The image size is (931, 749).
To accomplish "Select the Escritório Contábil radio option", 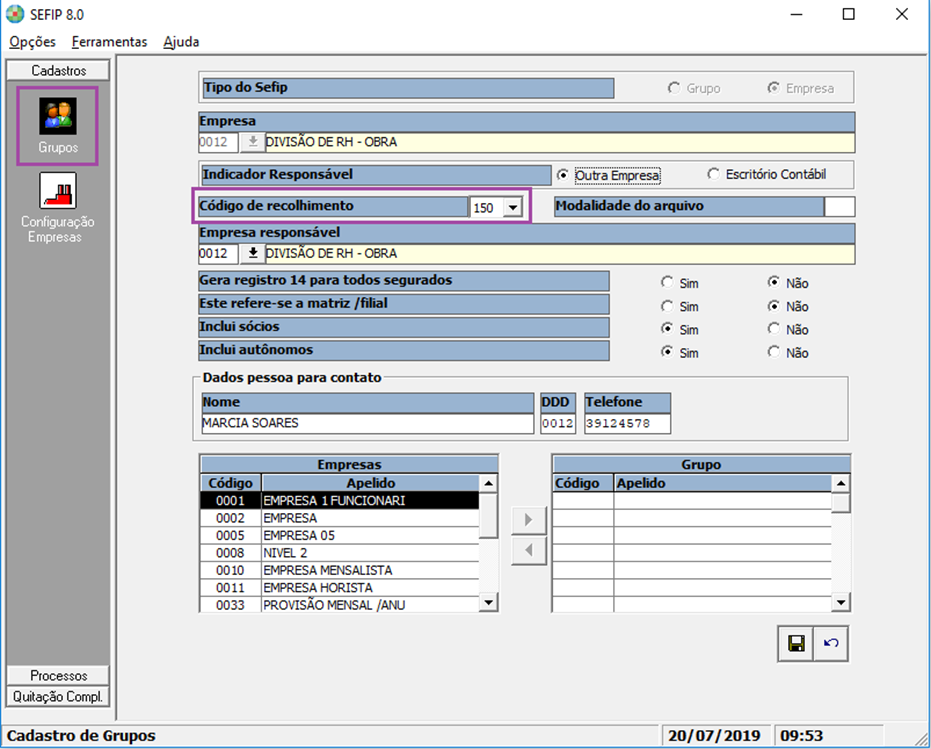I will 713,175.
